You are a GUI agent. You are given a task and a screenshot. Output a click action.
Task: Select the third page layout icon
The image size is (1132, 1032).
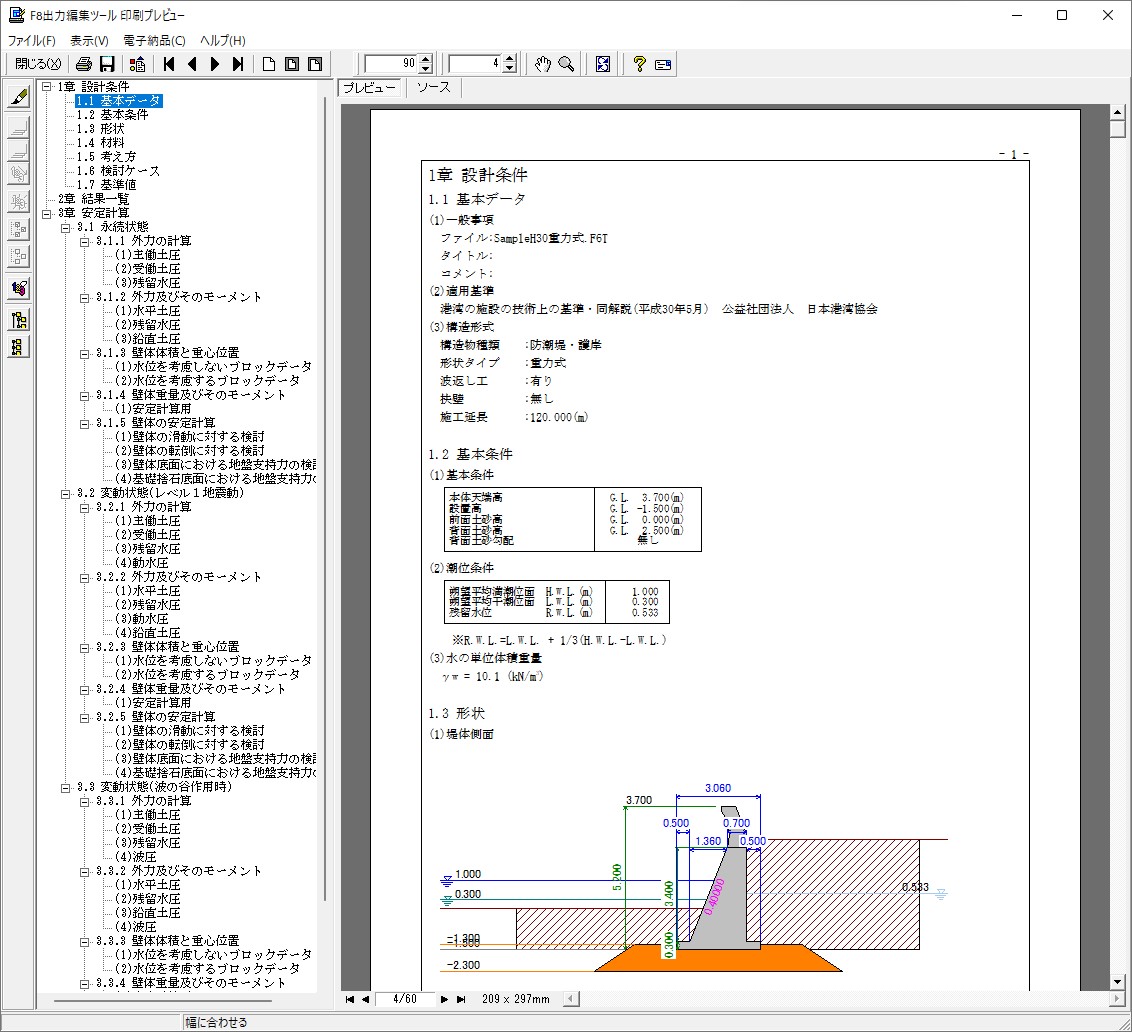(315, 64)
